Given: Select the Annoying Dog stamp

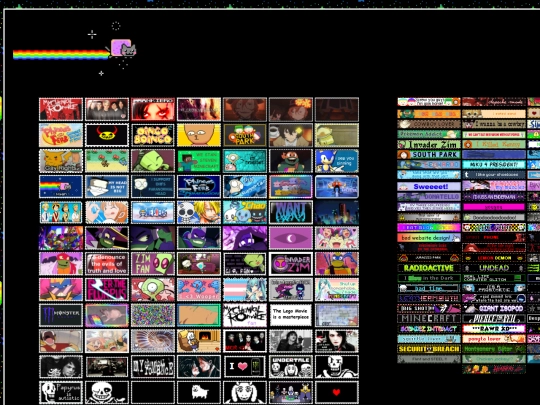Looking at the screenshot, I should [199, 392].
